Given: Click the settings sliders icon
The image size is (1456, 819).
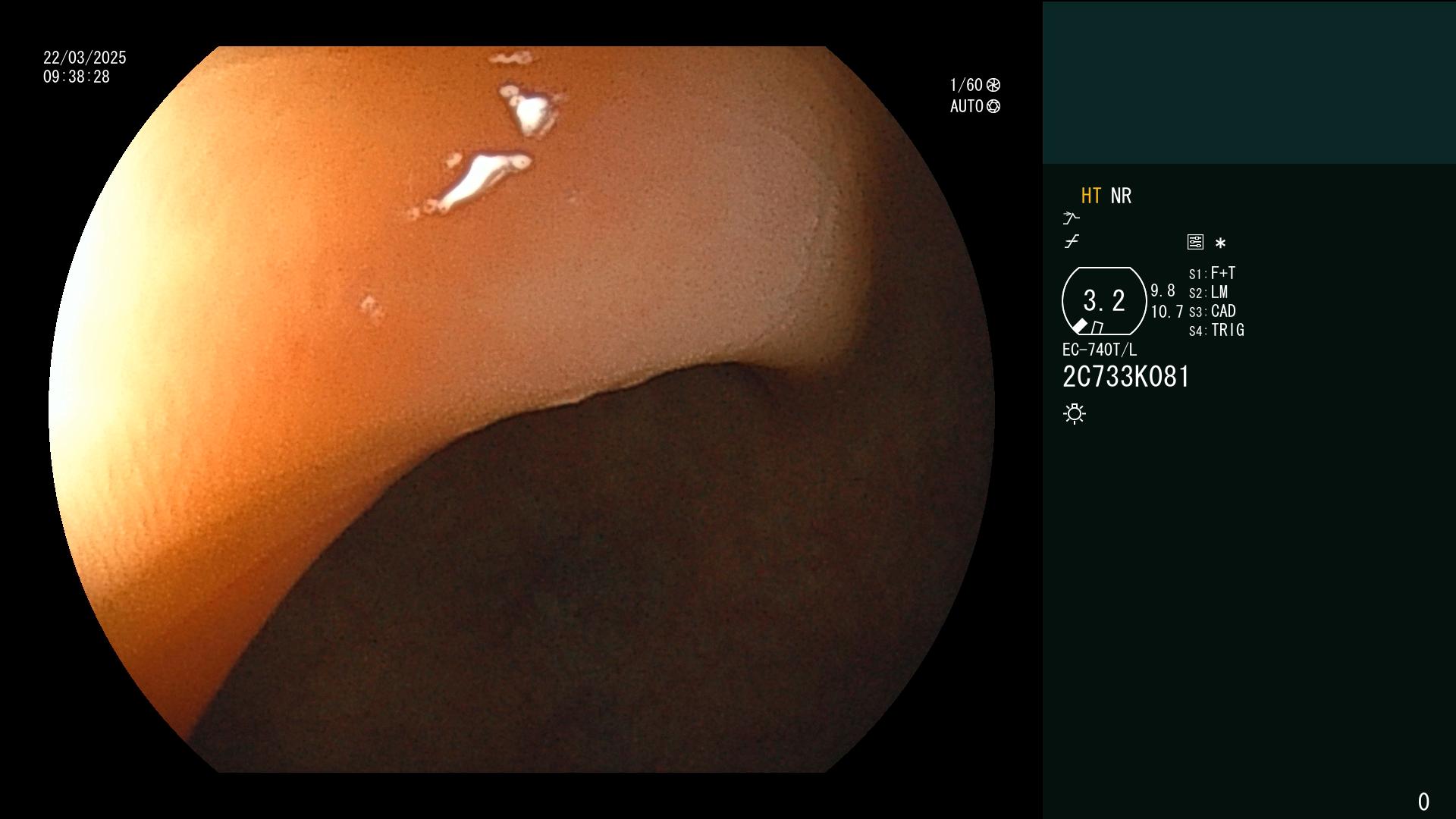Looking at the screenshot, I should coord(1195,242).
